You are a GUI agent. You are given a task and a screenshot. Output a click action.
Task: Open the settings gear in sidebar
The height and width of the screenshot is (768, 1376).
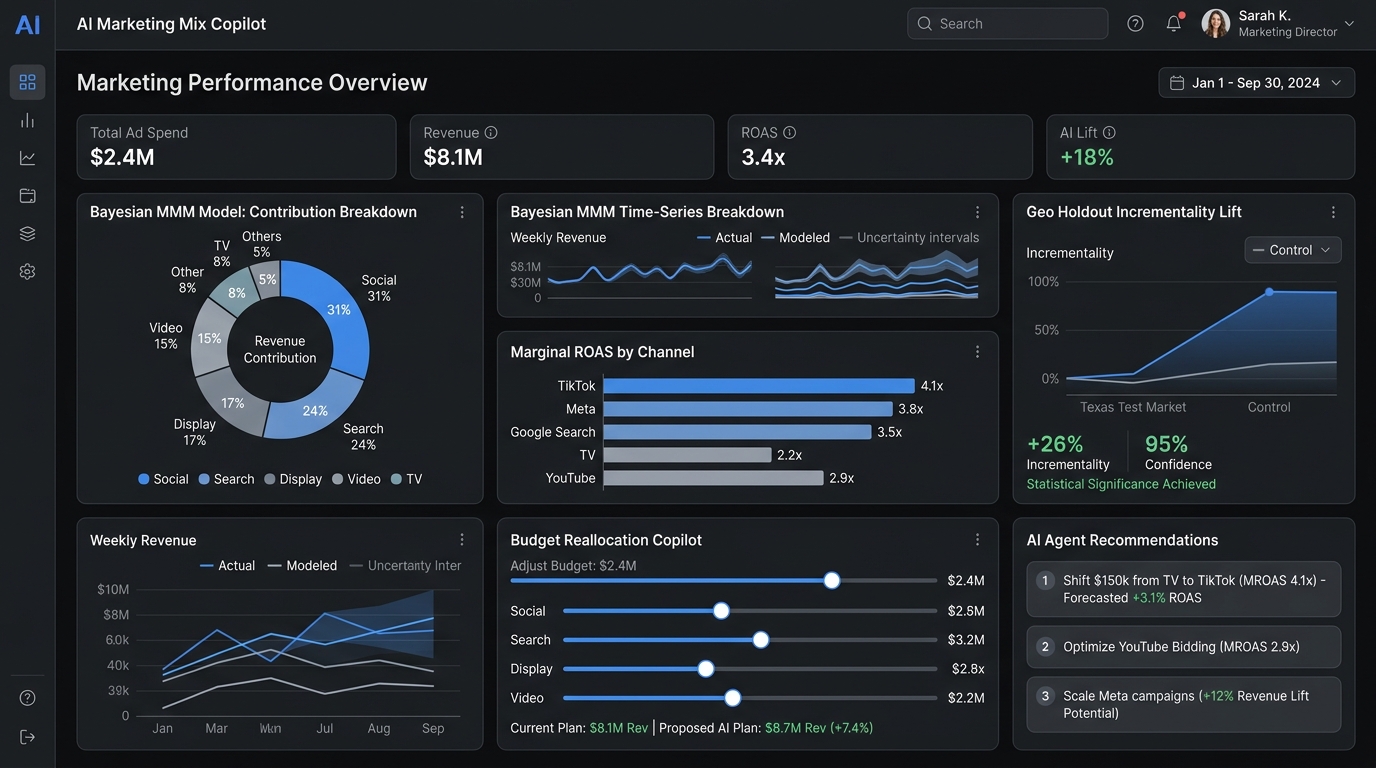pos(27,271)
